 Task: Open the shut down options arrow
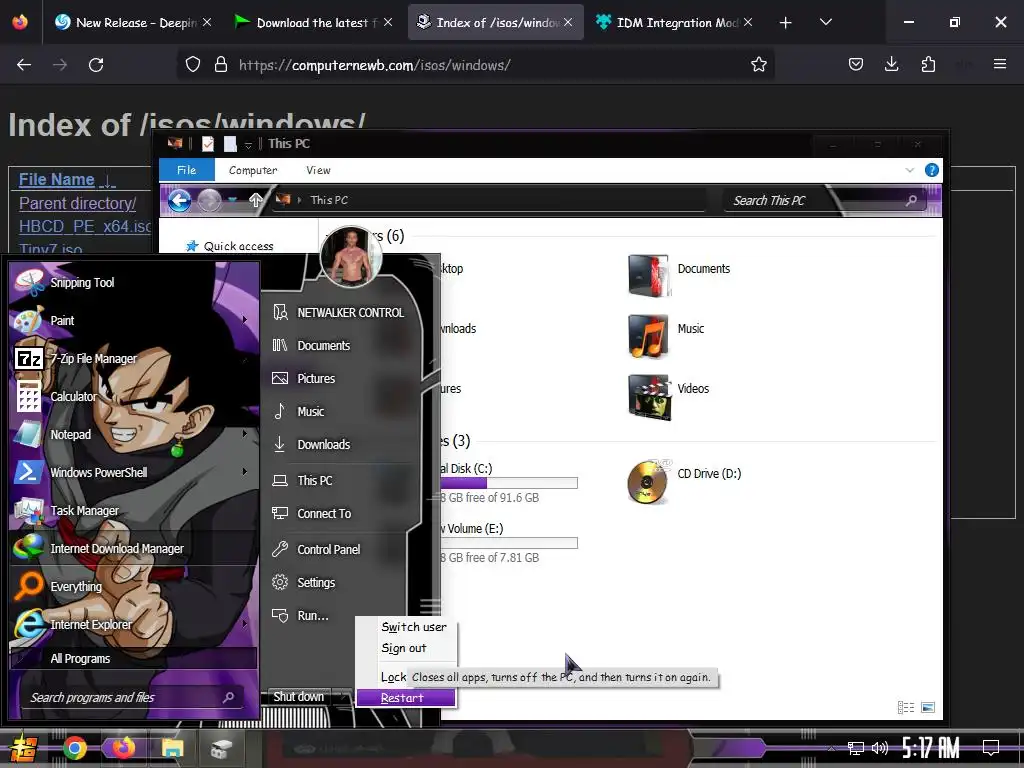pyautogui.click(x=343, y=697)
